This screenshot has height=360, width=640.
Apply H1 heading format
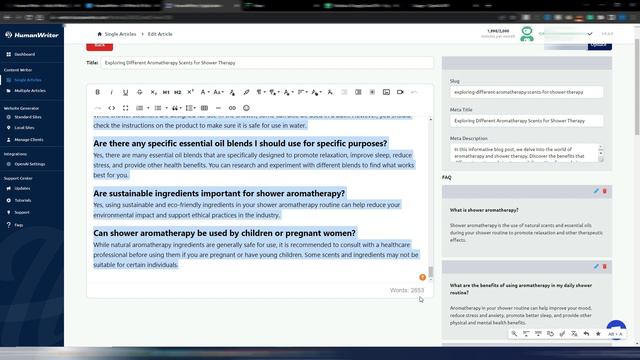tap(166, 92)
